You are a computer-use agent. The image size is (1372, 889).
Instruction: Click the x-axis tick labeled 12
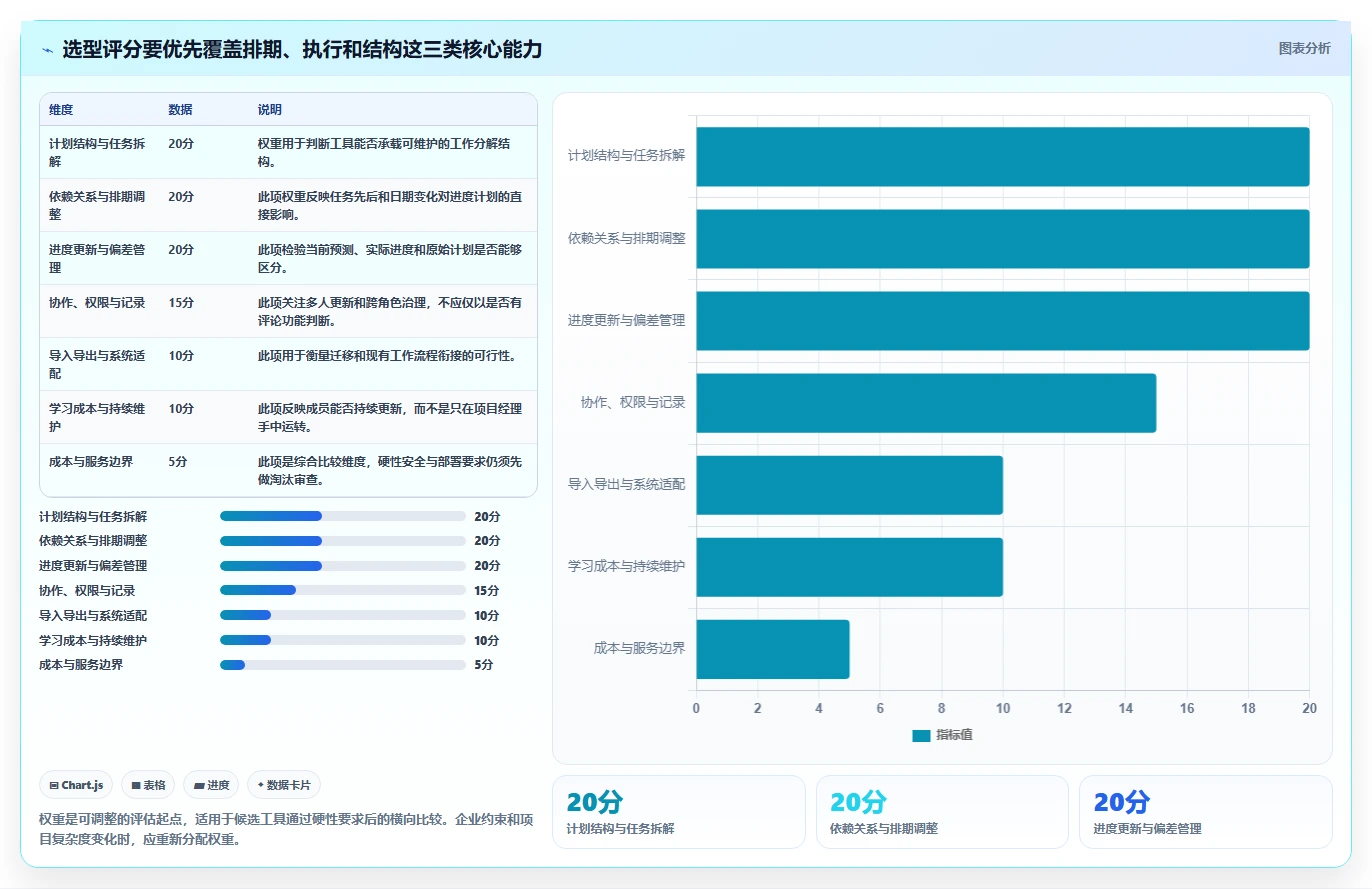1064,708
